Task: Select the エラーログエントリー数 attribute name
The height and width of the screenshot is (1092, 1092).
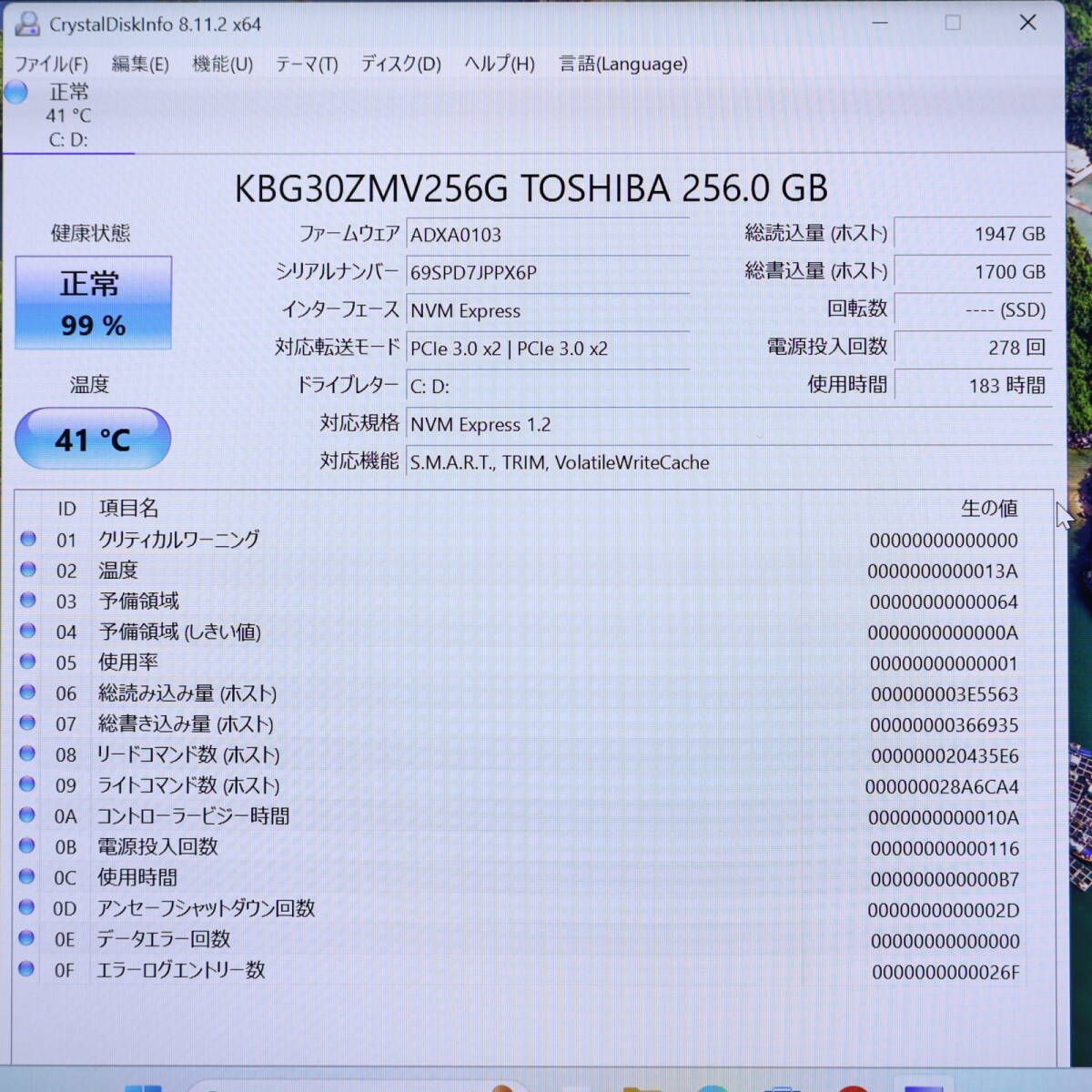Action: [x=182, y=970]
